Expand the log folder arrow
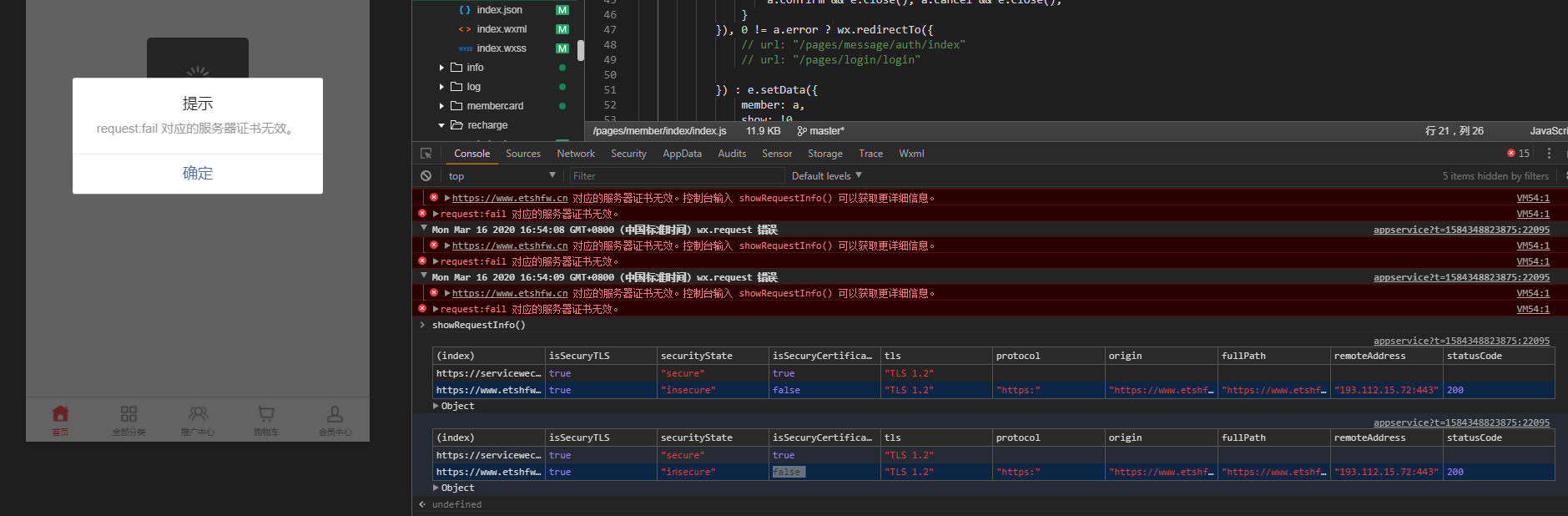The width and height of the screenshot is (1568, 516). (x=441, y=87)
